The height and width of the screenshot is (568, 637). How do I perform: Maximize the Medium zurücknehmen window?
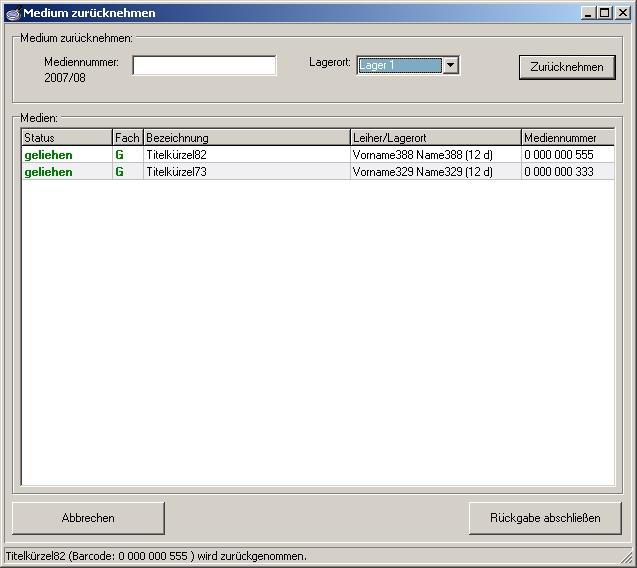[x=604, y=13]
